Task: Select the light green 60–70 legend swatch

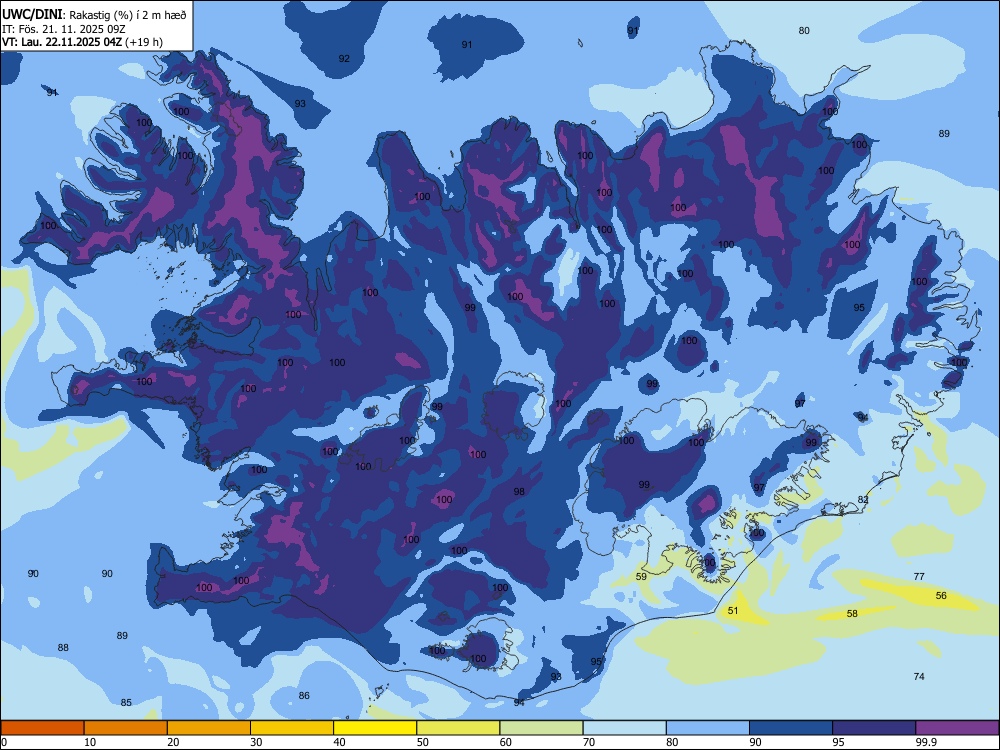Action: point(541,728)
